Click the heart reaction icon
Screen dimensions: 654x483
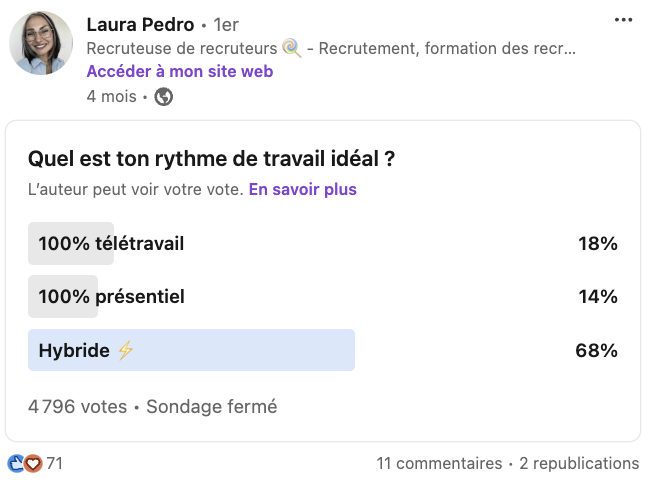tap(33, 463)
